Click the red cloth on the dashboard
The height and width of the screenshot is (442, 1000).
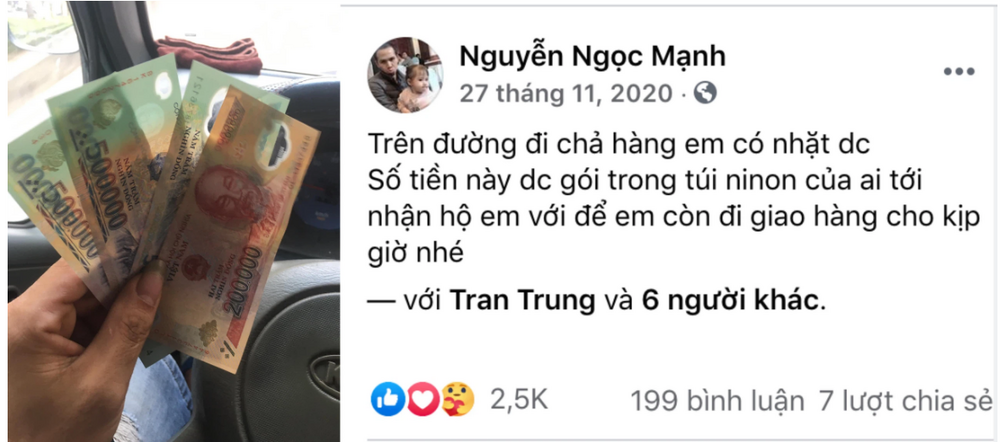coord(209,53)
